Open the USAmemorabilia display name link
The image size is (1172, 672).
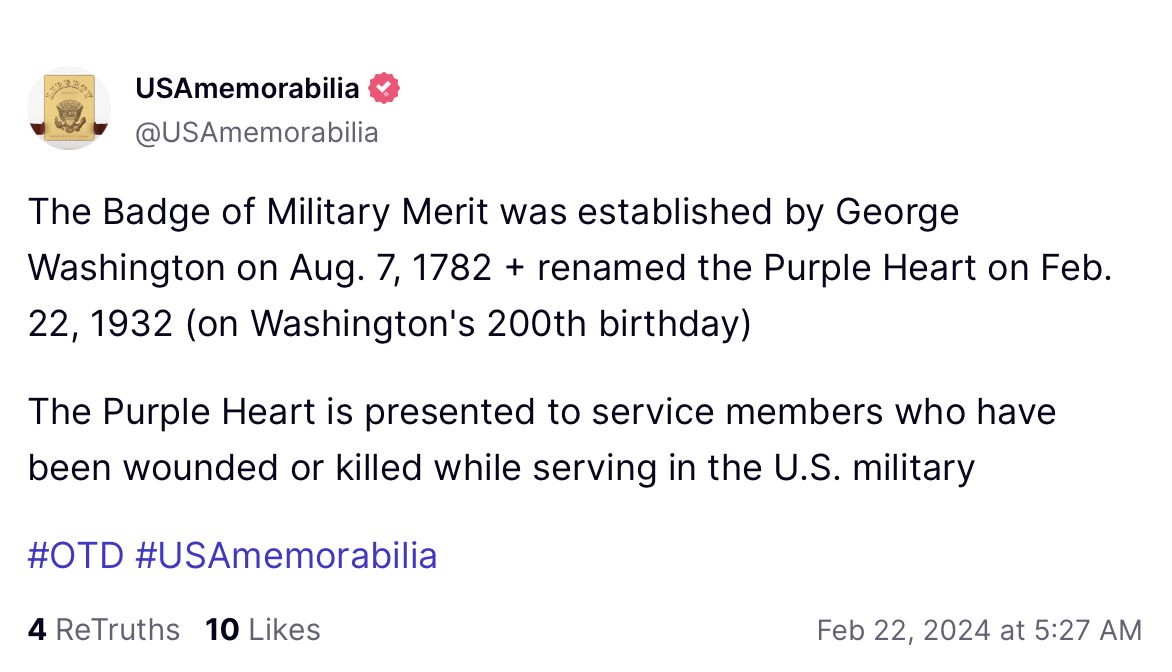247,88
